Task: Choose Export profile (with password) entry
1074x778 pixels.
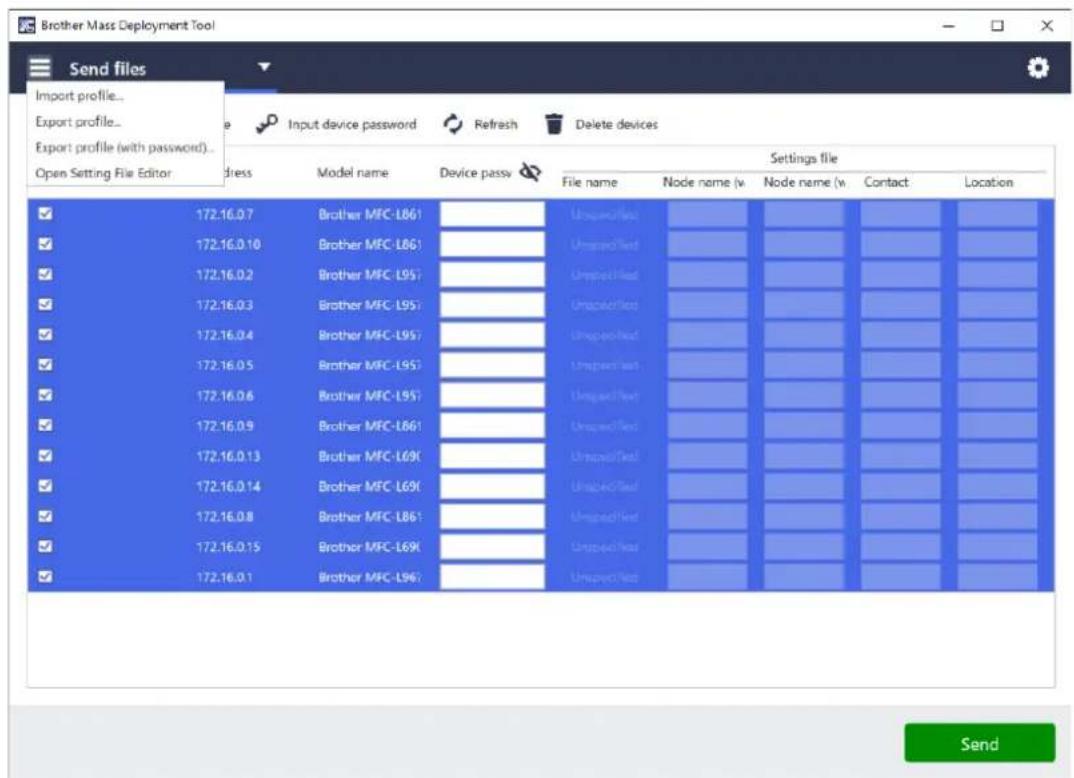Action: pos(125,147)
